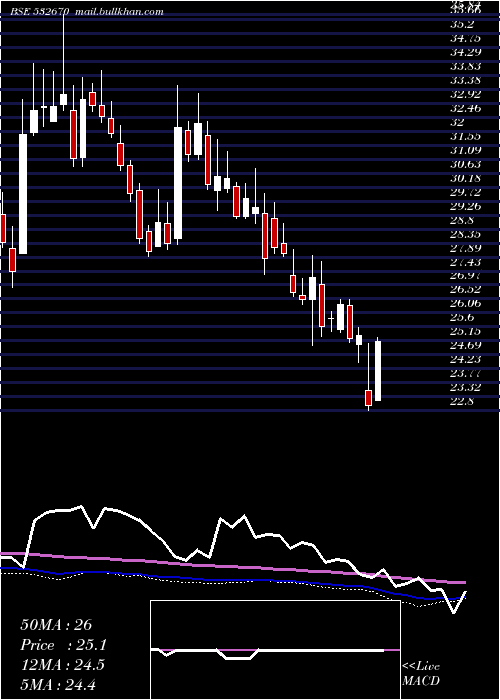Select the 33.38 price axis label
500x700 pixels.
click(x=465, y=80)
